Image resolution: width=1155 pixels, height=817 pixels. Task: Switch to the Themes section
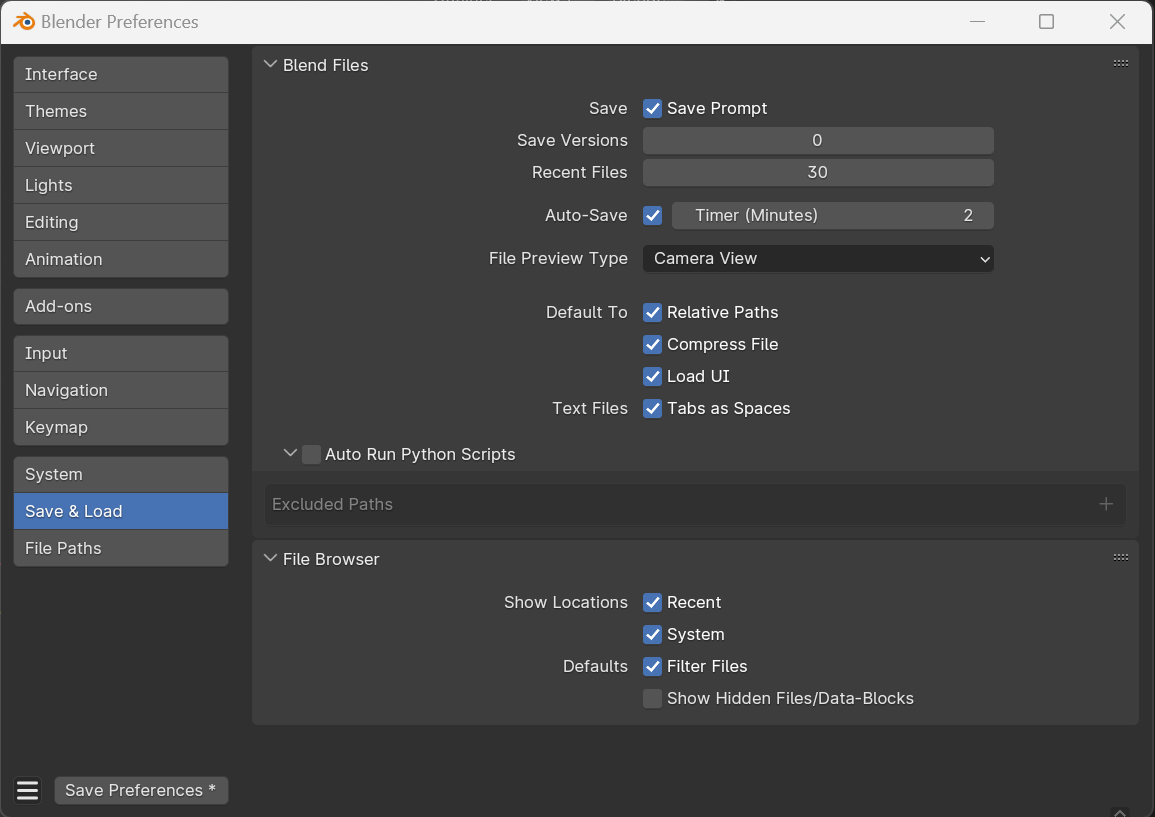click(x=121, y=111)
